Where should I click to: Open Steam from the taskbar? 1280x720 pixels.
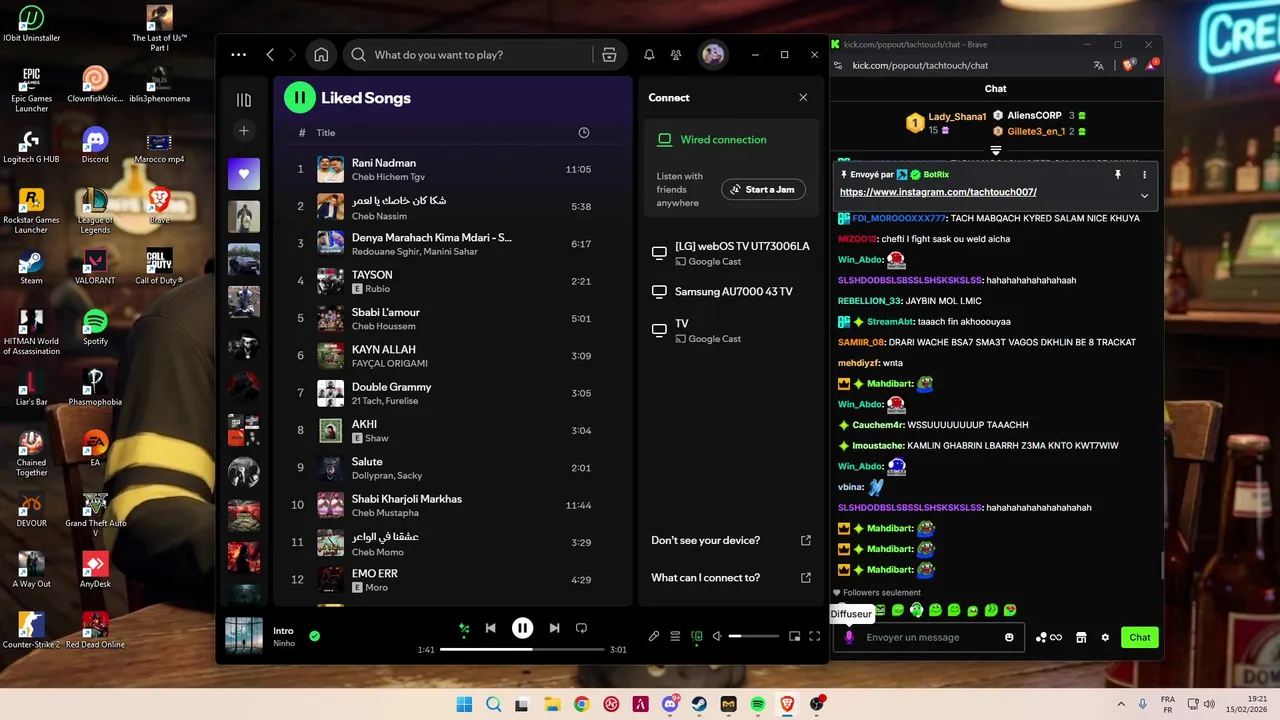[x=699, y=705]
